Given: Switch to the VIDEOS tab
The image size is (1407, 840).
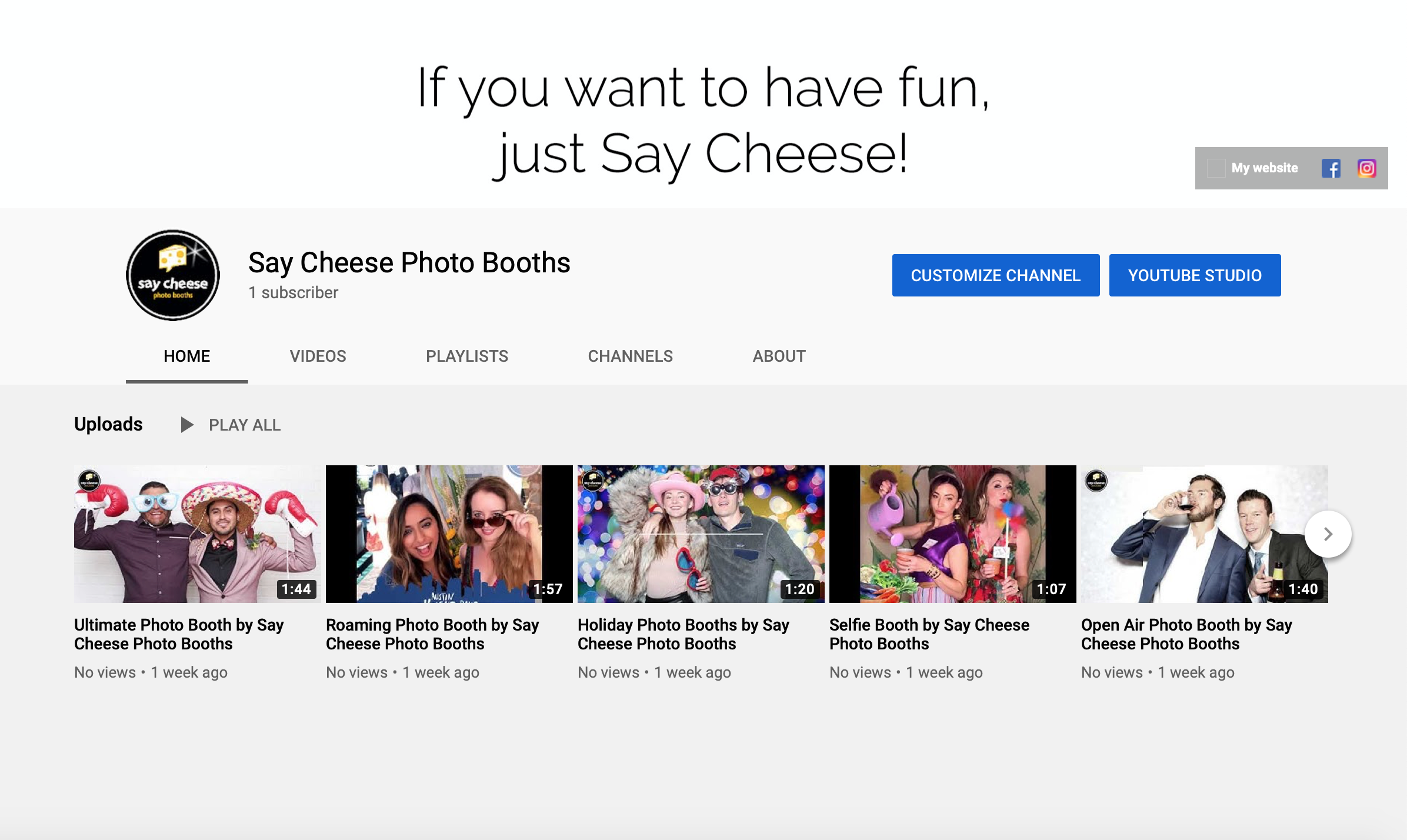Looking at the screenshot, I should click(x=317, y=356).
